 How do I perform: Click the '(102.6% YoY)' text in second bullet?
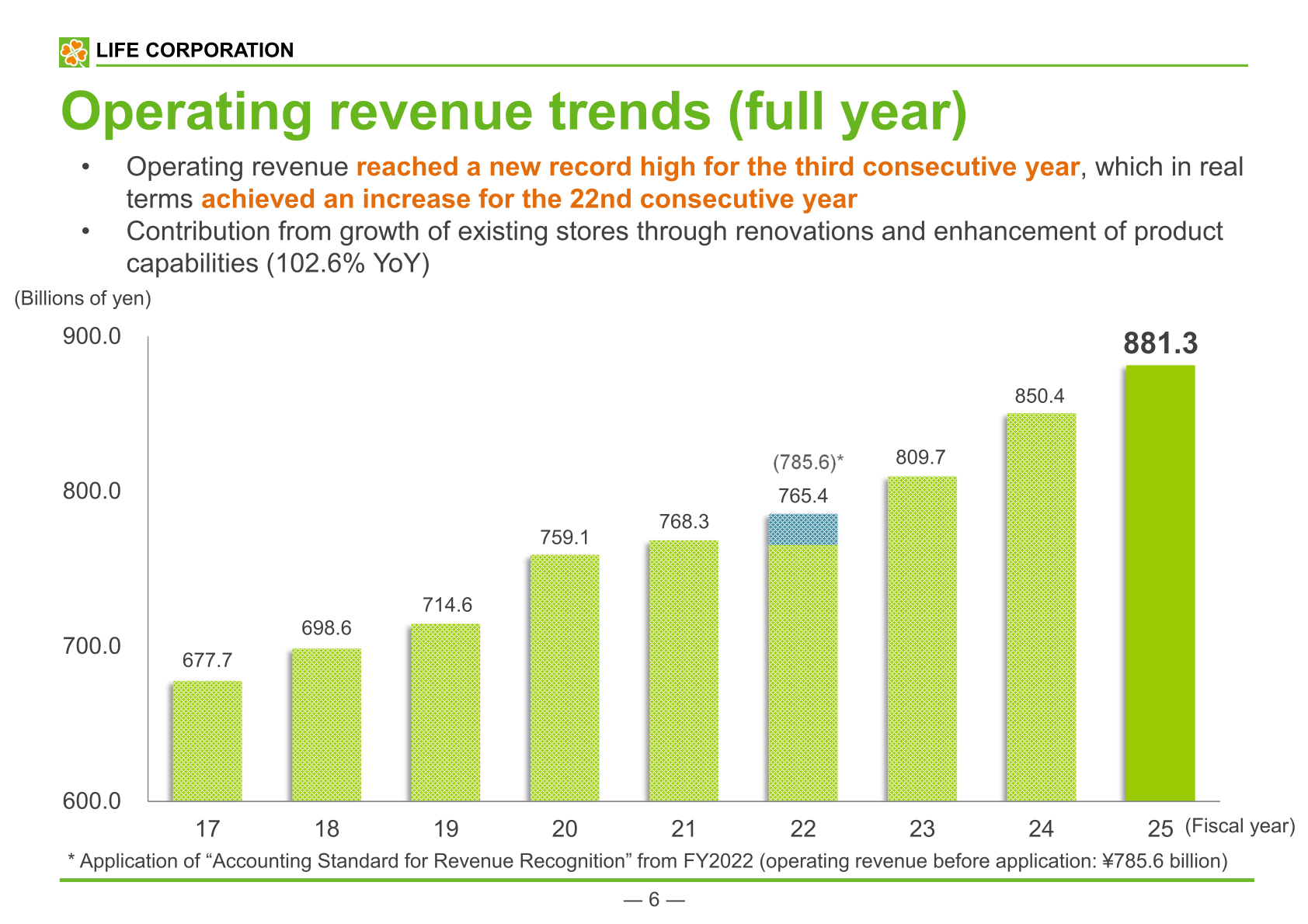pos(347,264)
